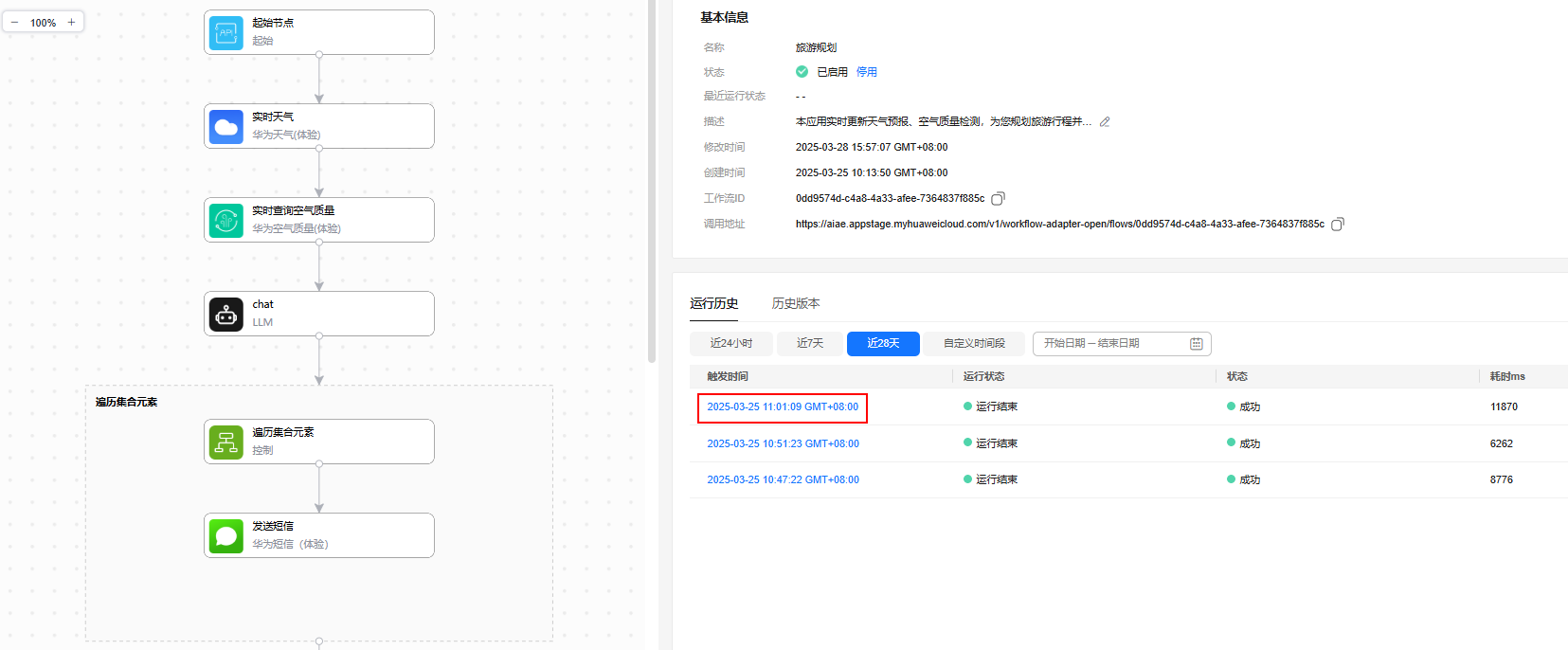The width and height of the screenshot is (1568, 650).
Task: Click the canvas vertical scrollbar
Action: click(x=651, y=180)
